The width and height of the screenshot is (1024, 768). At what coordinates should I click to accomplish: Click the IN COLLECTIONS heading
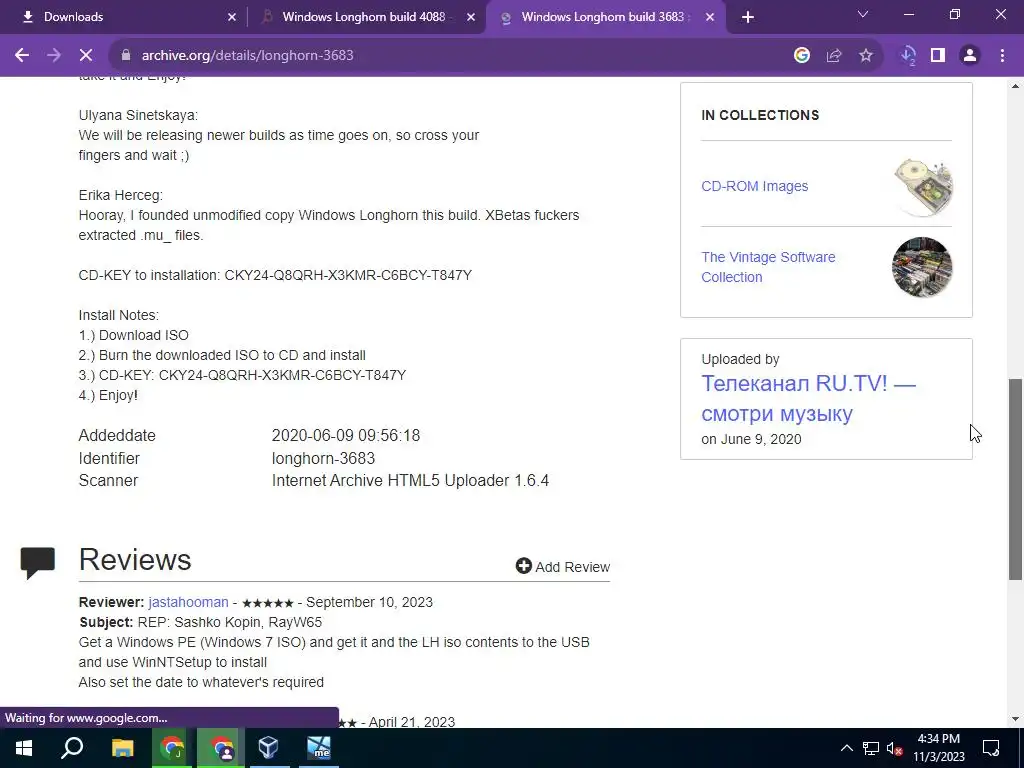pos(760,115)
